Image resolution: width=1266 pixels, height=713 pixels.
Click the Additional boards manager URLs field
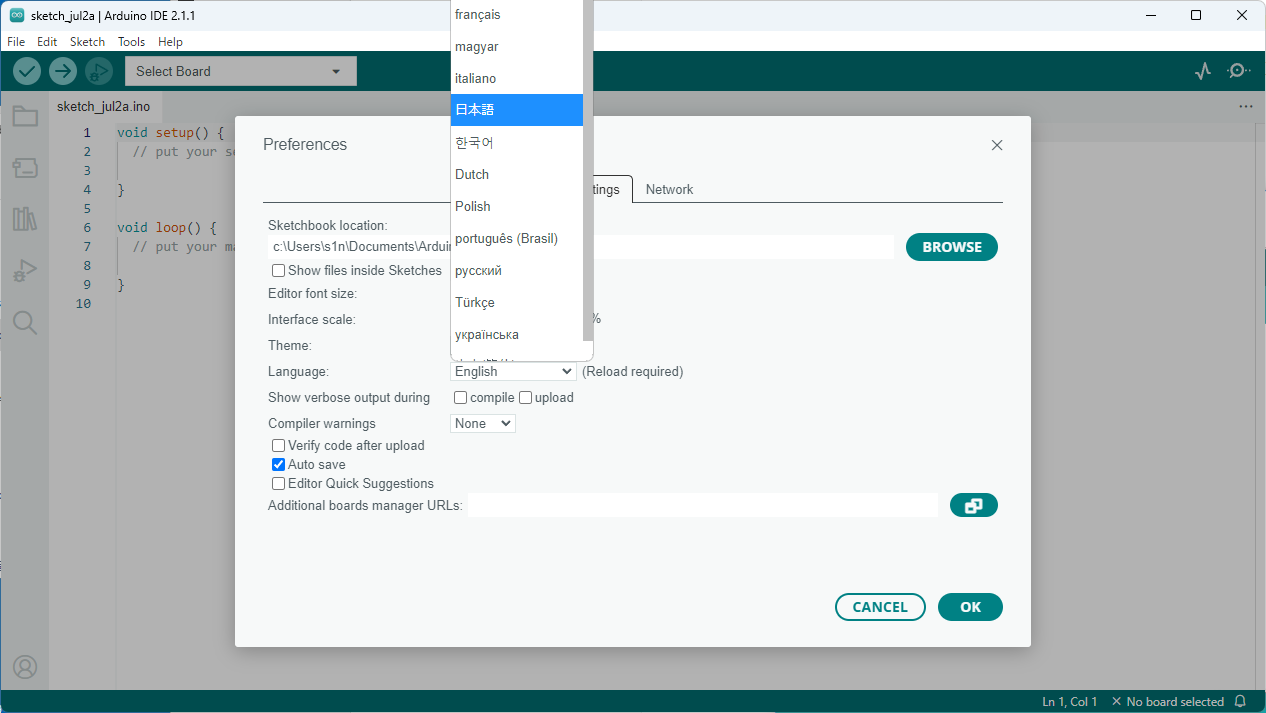coord(702,506)
